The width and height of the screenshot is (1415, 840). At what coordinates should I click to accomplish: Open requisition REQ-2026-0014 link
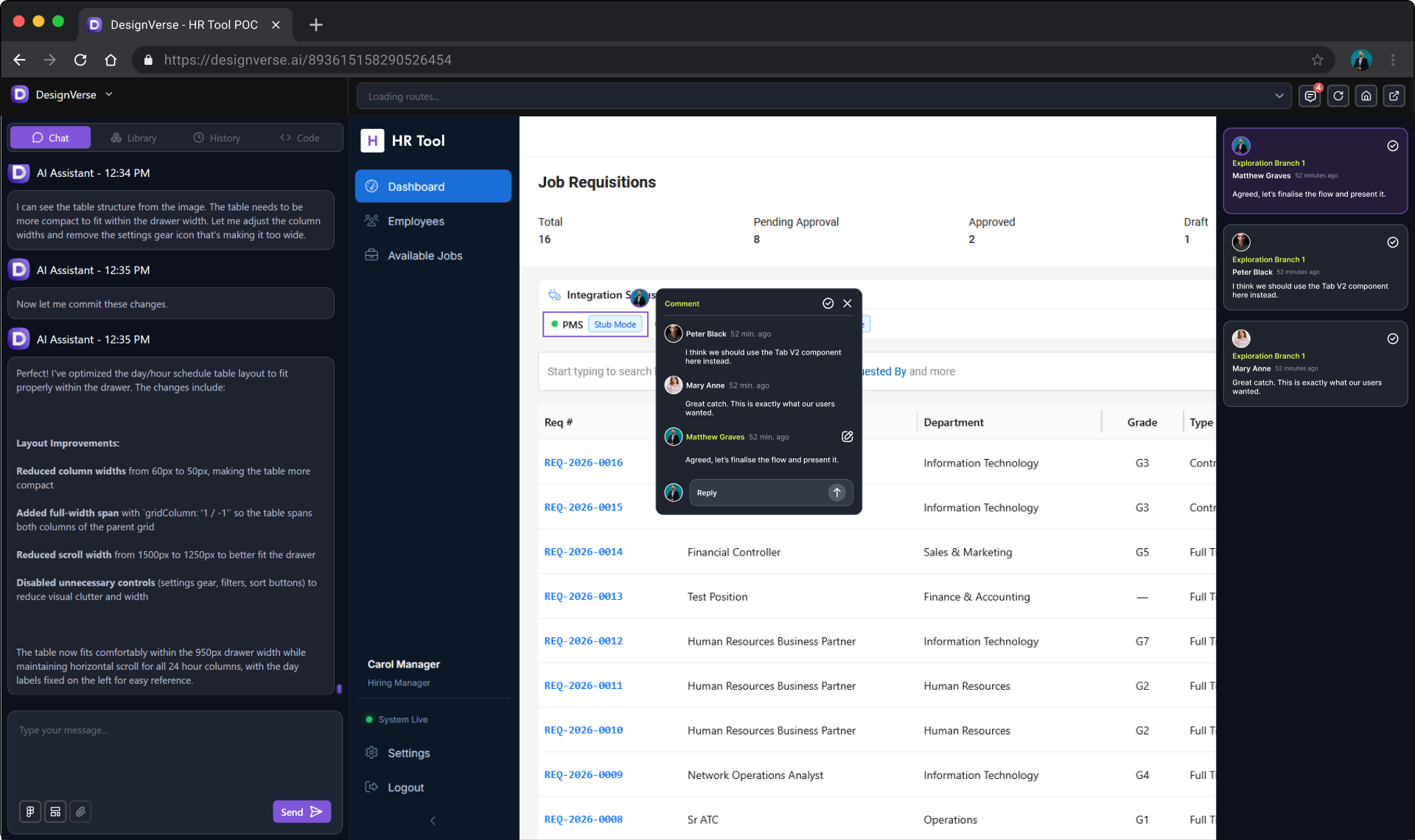[583, 551]
